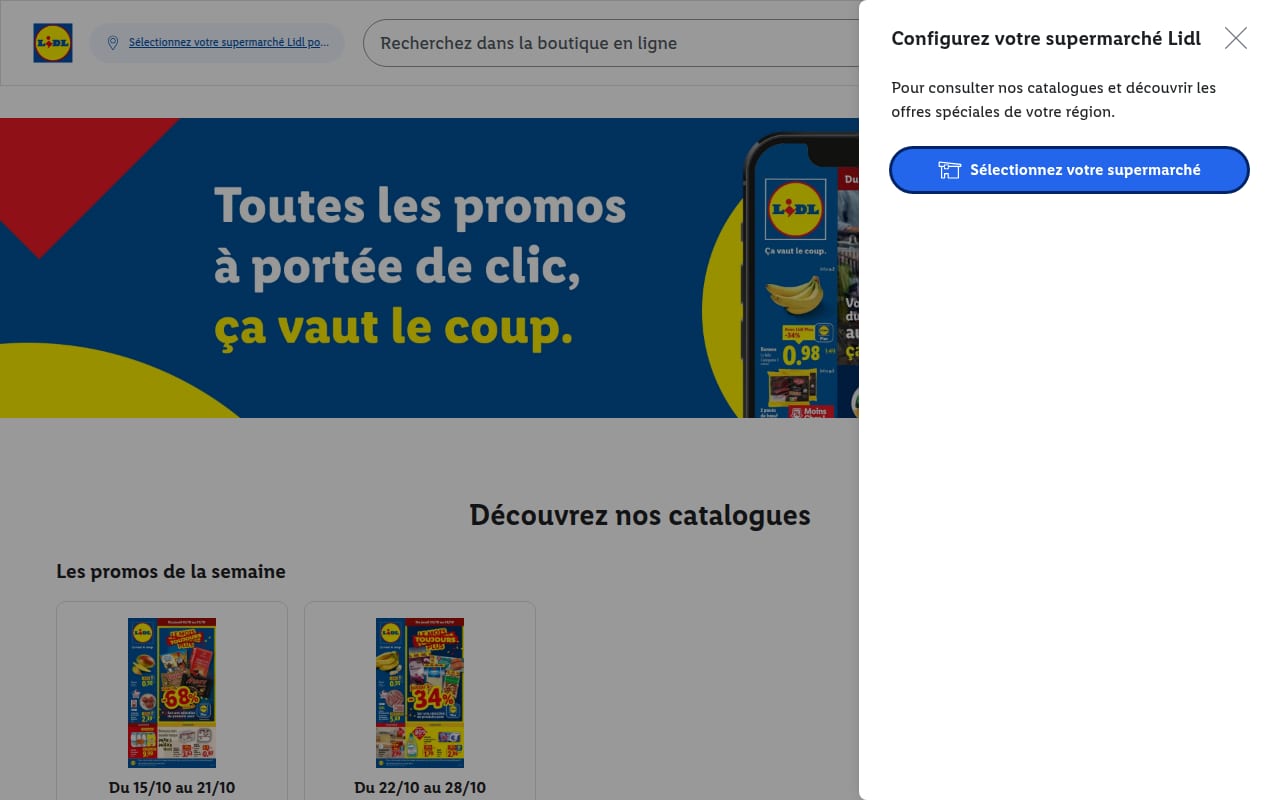Image resolution: width=1280 pixels, height=800 pixels.
Task: Click the Lidl logo in the header
Action: [x=53, y=43]
